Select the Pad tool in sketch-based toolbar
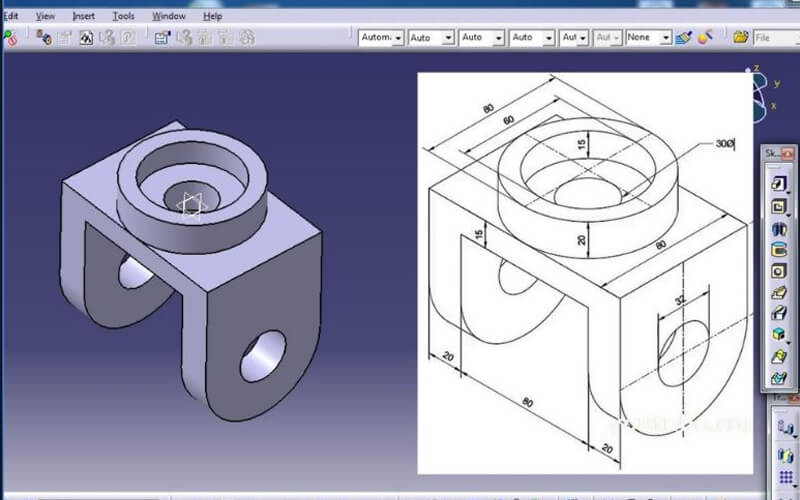The height and width of the screenshot is (500, 800). point(777,184)
